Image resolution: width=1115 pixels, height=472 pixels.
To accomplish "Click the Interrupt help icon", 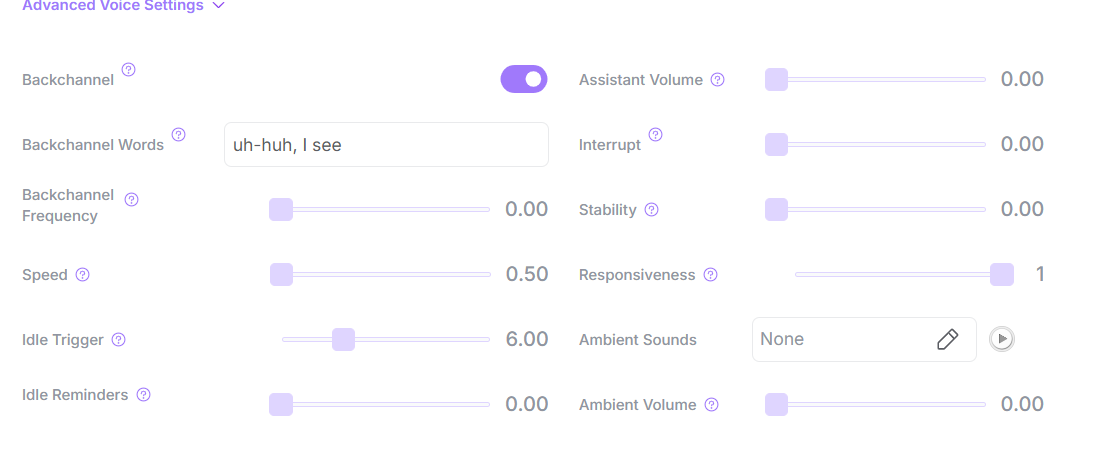I will (656, 135).
